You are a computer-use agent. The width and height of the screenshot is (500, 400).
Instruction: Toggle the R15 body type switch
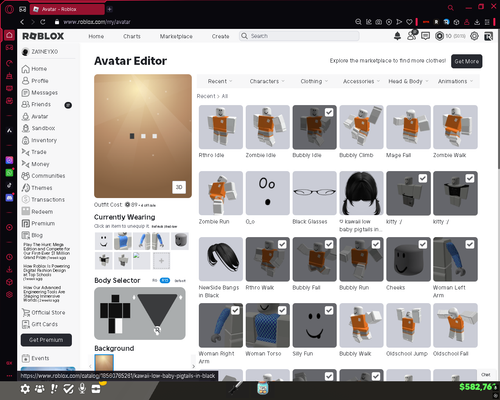coord(165,280)
